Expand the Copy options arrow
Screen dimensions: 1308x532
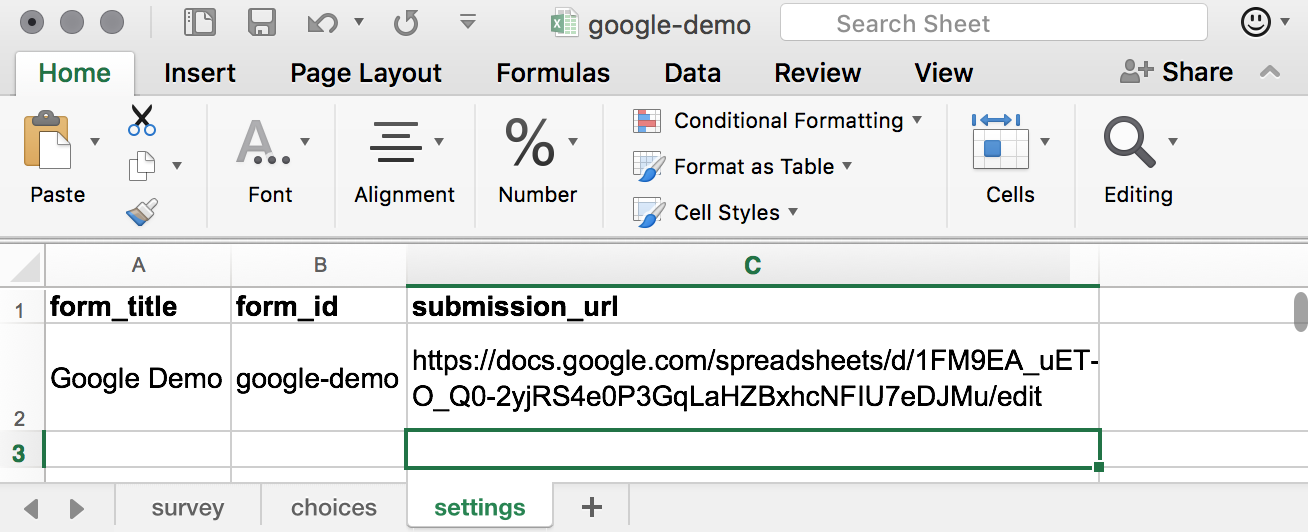click(177, 166)
